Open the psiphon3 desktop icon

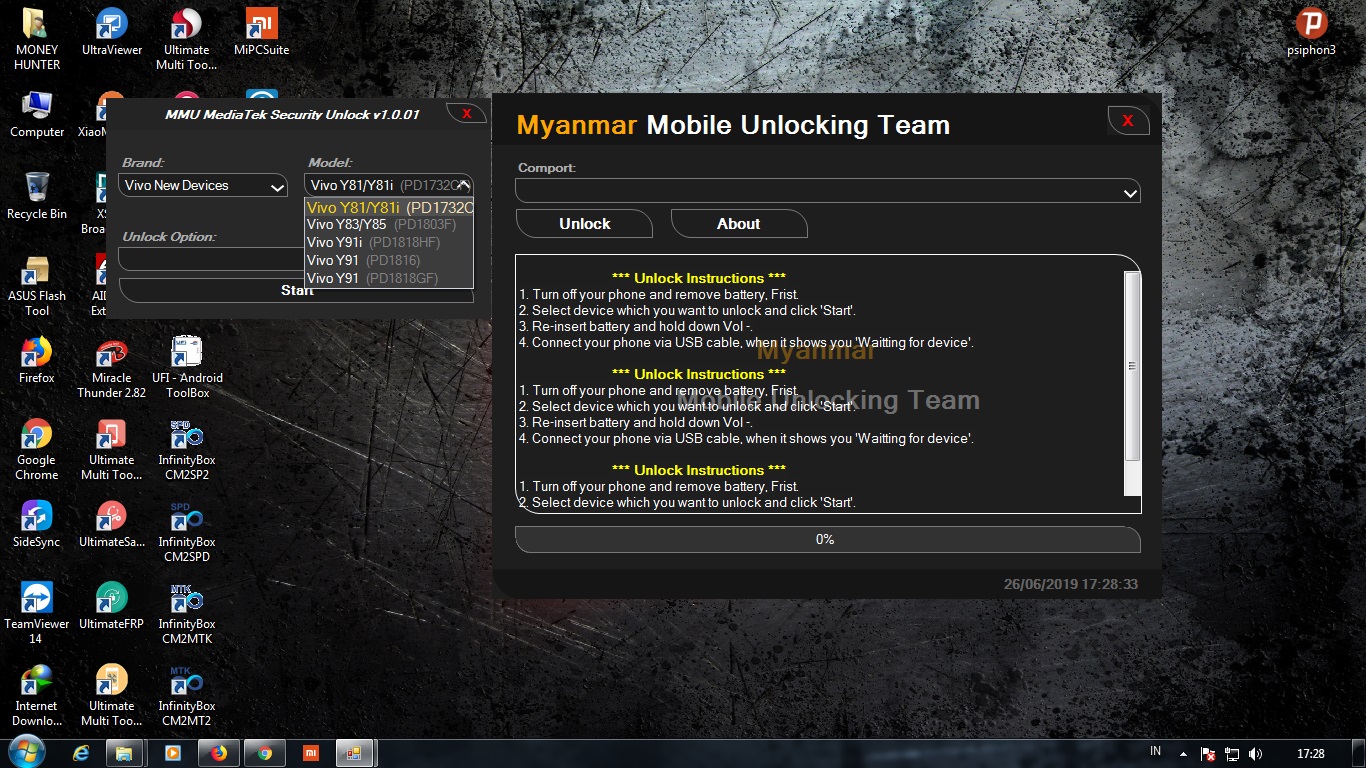tap(1311, 33)
